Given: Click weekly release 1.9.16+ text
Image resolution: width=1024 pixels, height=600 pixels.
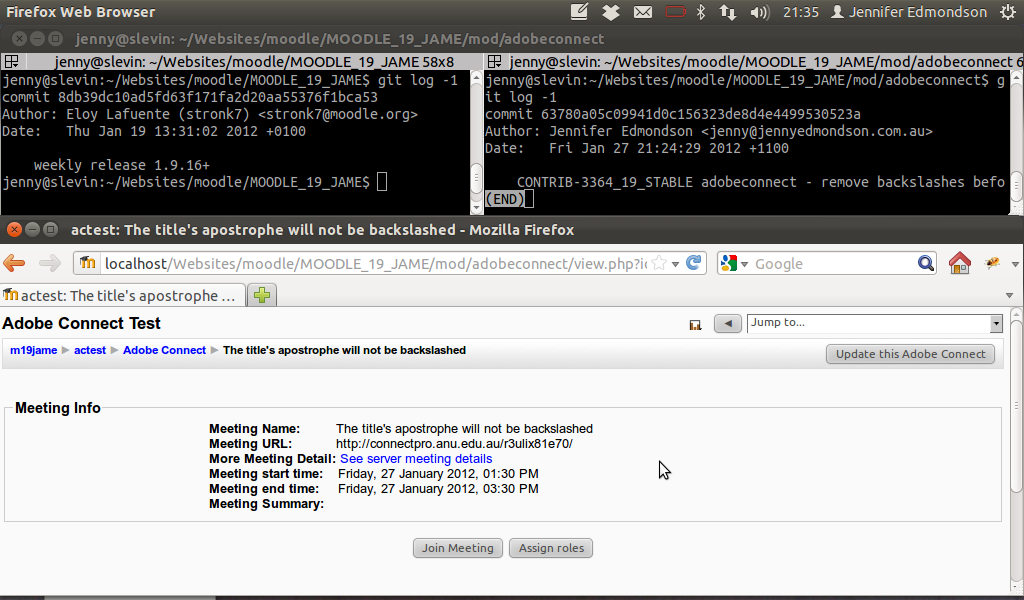Looking at the screenshot, I should click(x=122, y=165).
